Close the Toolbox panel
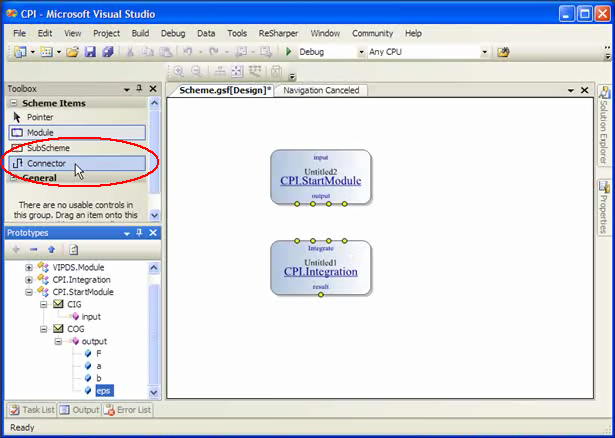 [153, 89]
